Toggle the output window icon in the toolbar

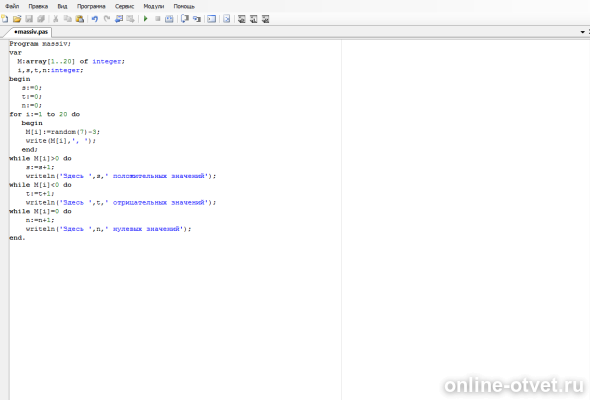(x=212, y=19)
